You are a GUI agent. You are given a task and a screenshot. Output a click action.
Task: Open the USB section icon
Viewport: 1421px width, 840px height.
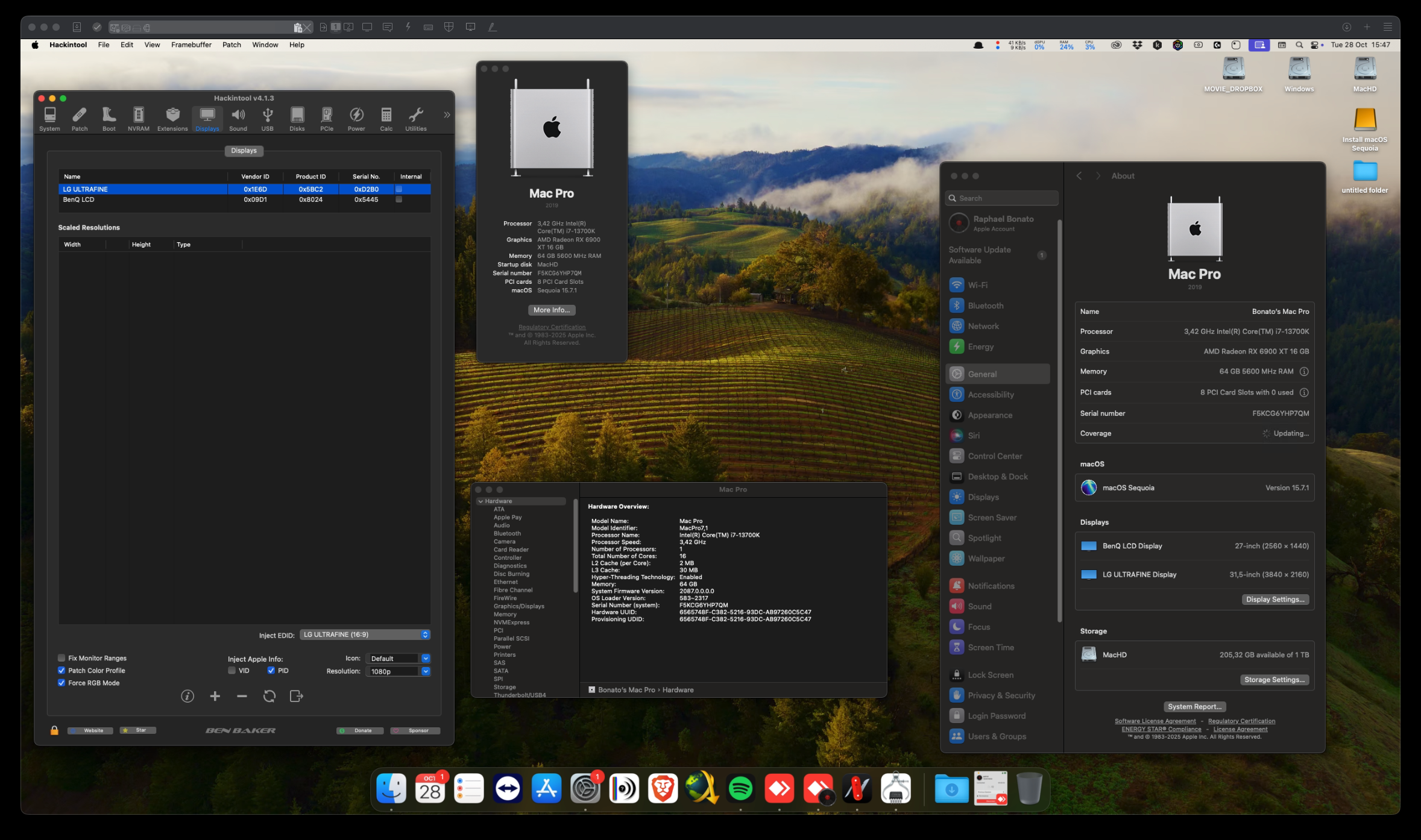(x=267, y=119)
